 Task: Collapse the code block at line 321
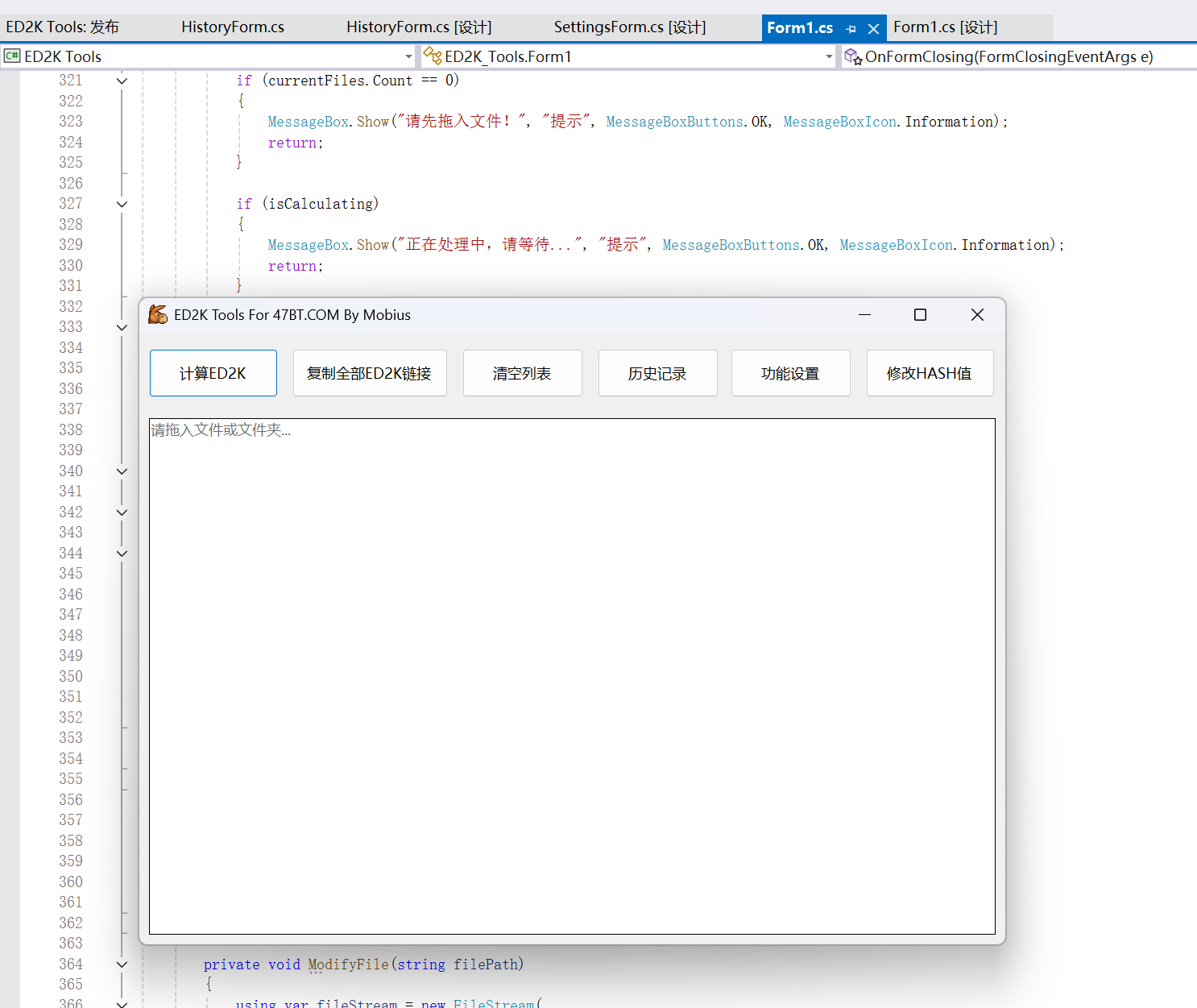coord(122,81)
